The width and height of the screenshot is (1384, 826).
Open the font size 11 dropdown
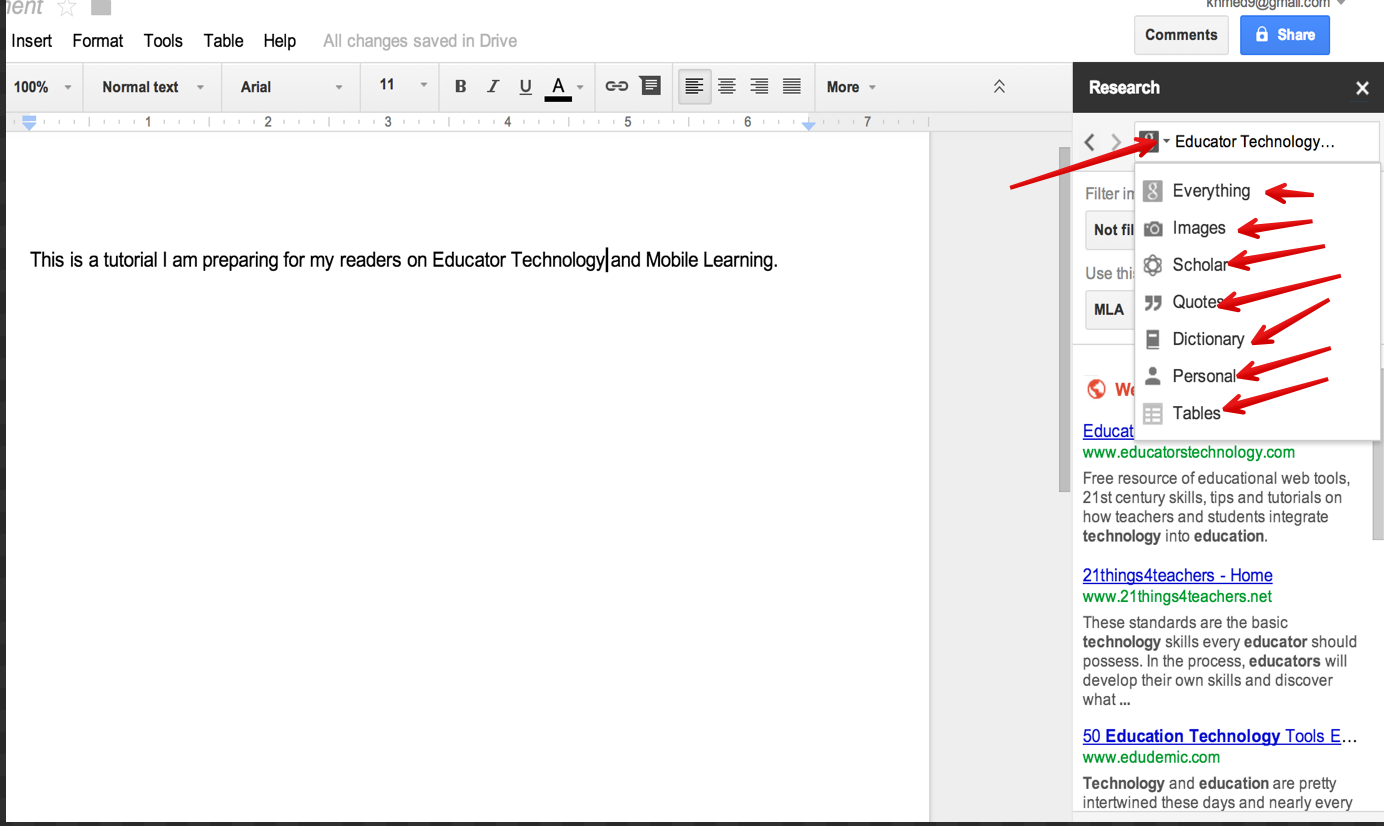tap(402, 86)
